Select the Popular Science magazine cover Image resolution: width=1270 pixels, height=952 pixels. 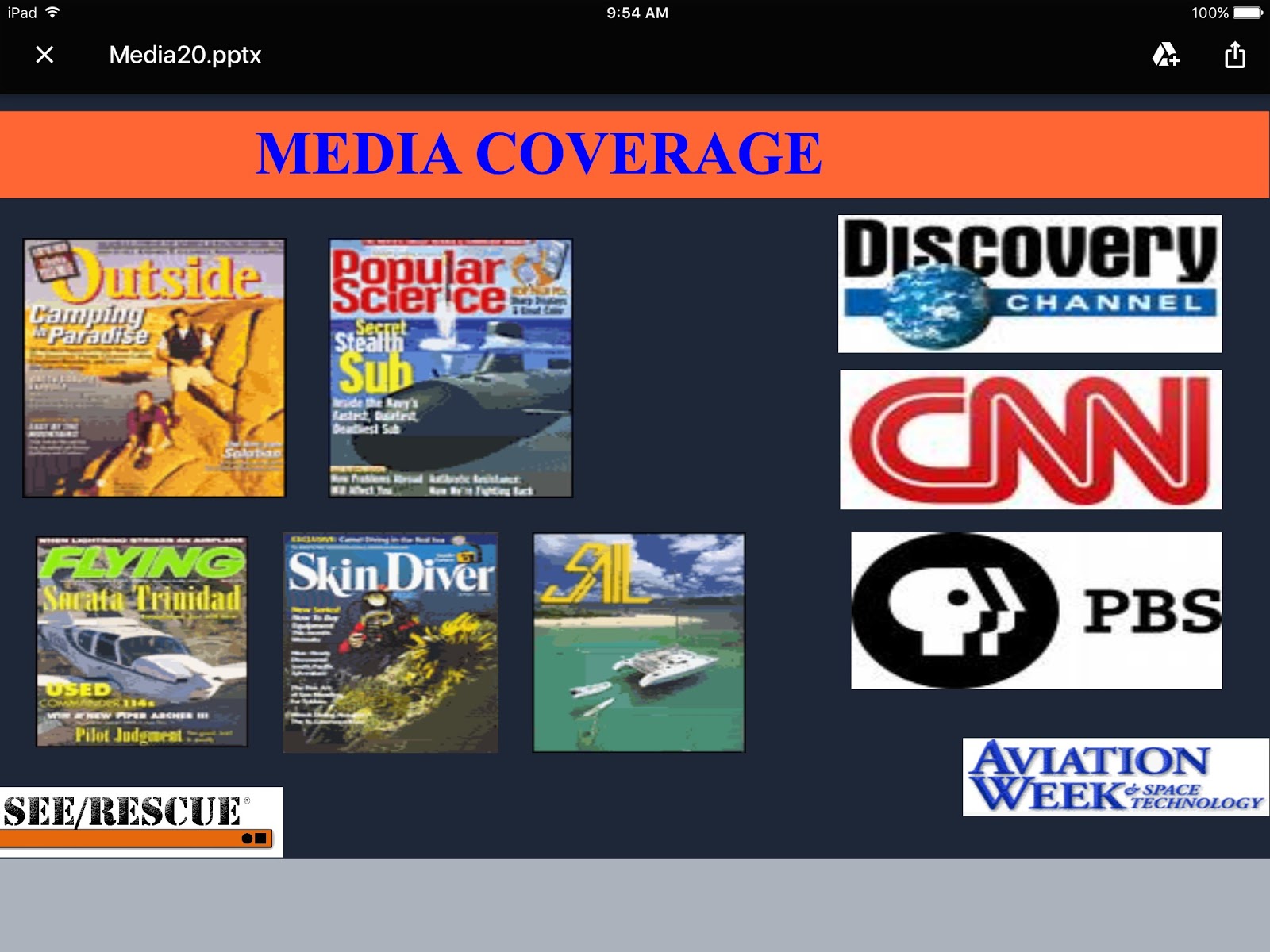pos(451,368)
